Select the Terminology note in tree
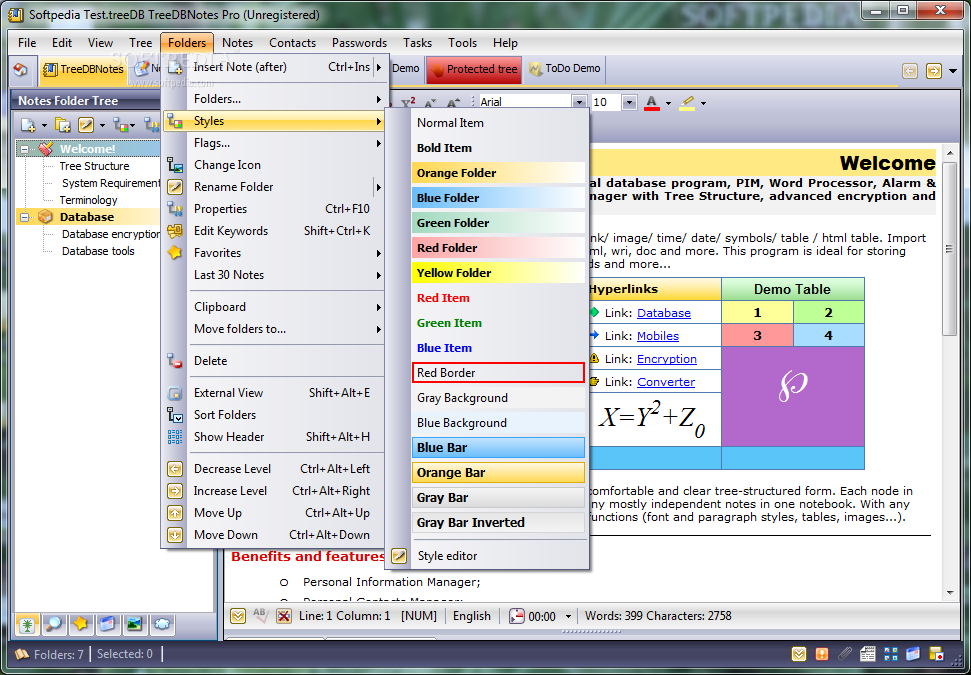The width and height of the screenshot is (971, 675). (x=88, y=200)
